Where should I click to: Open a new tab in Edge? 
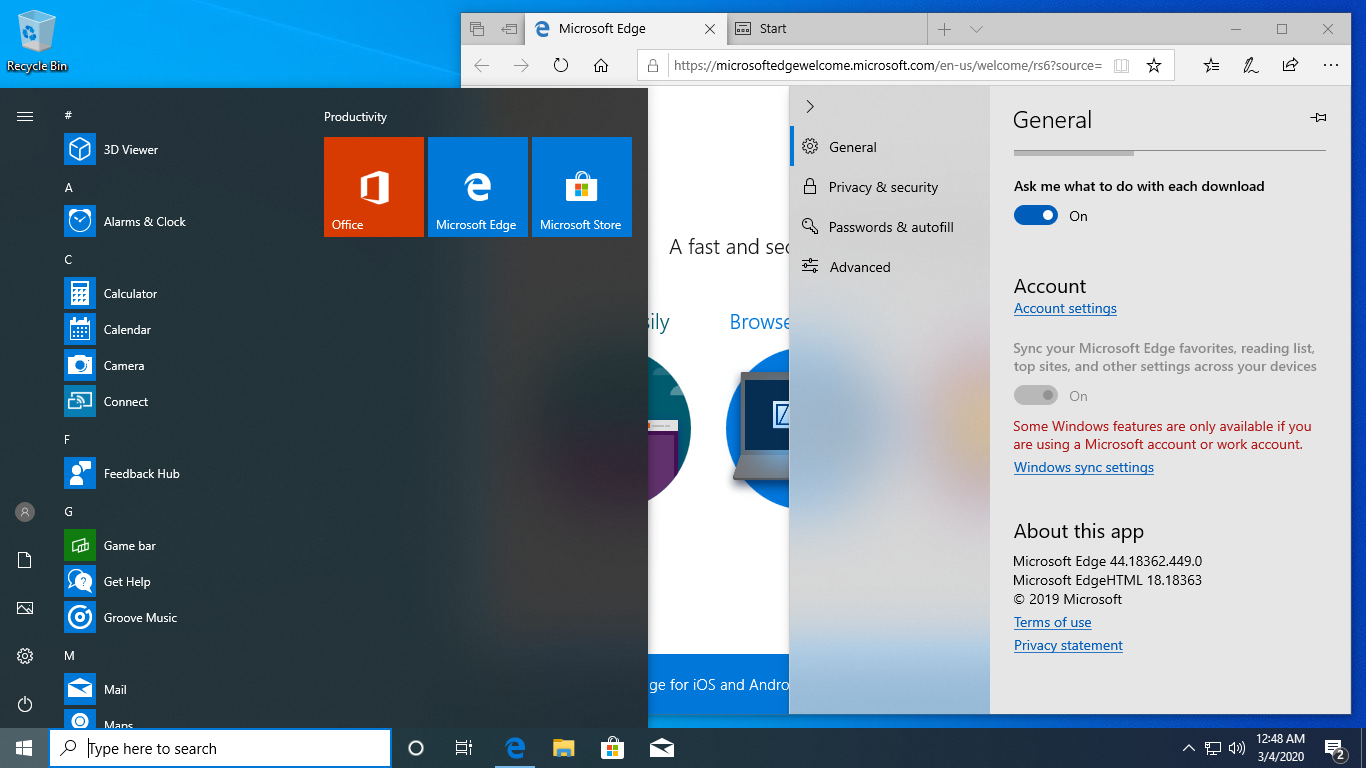pos(945,29)
